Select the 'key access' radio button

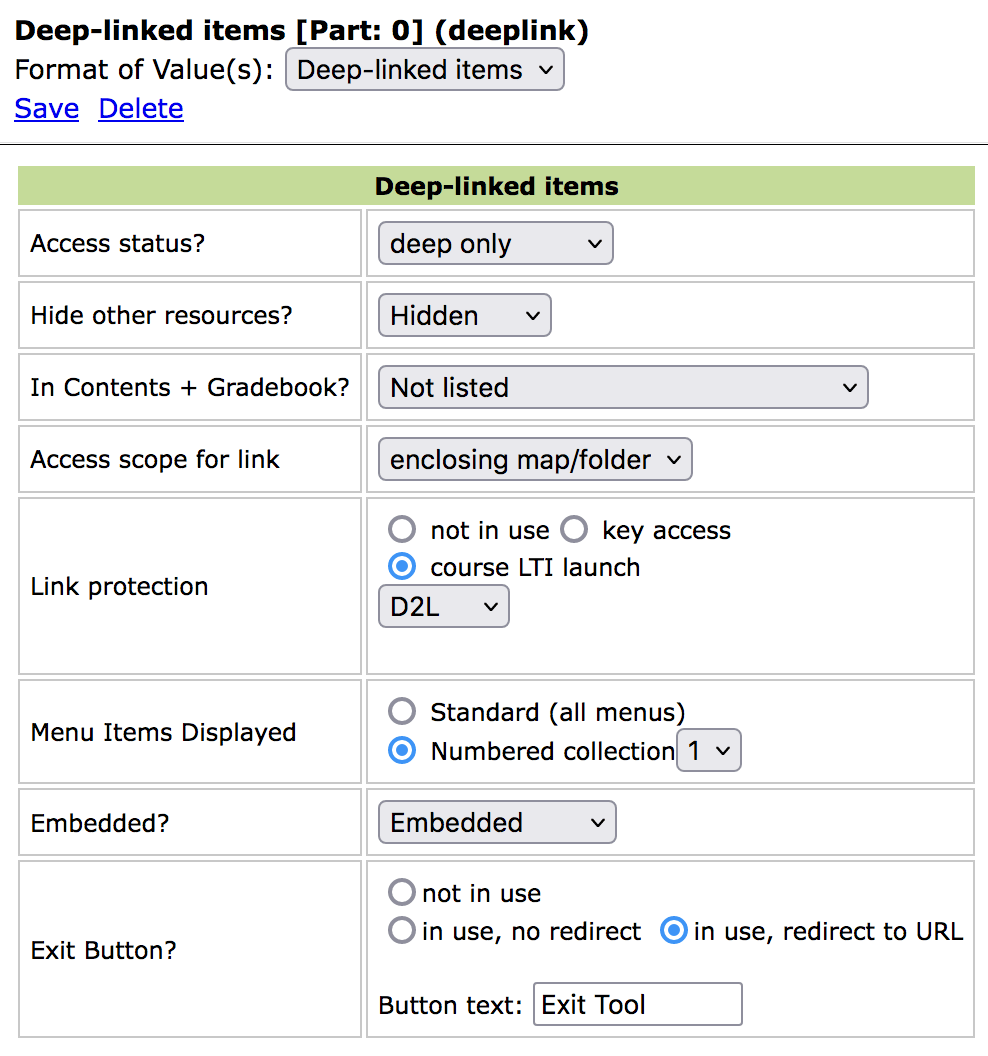tap(574, 530)
